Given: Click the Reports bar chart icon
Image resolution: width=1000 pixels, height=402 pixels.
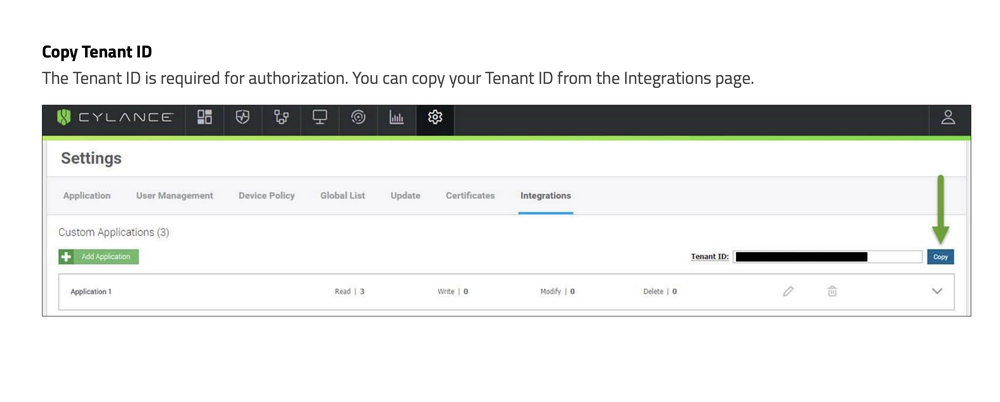Looking at the screenshot, I should [x=396, y=118].
